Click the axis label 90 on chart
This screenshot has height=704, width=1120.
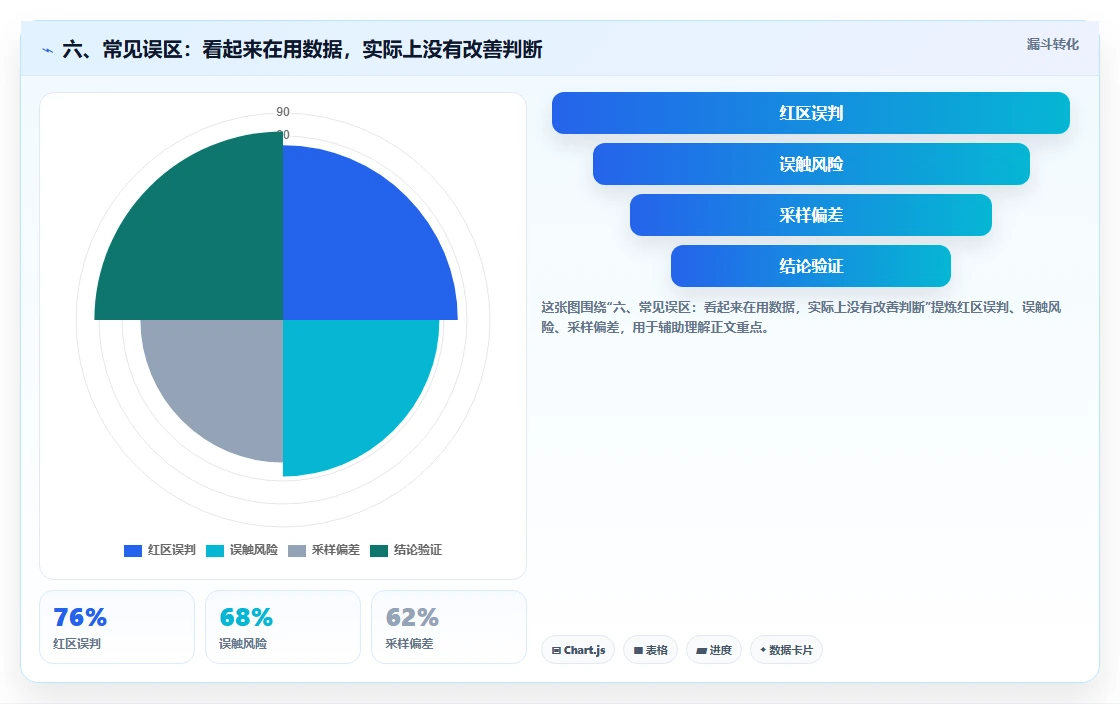tap(283, 112)
